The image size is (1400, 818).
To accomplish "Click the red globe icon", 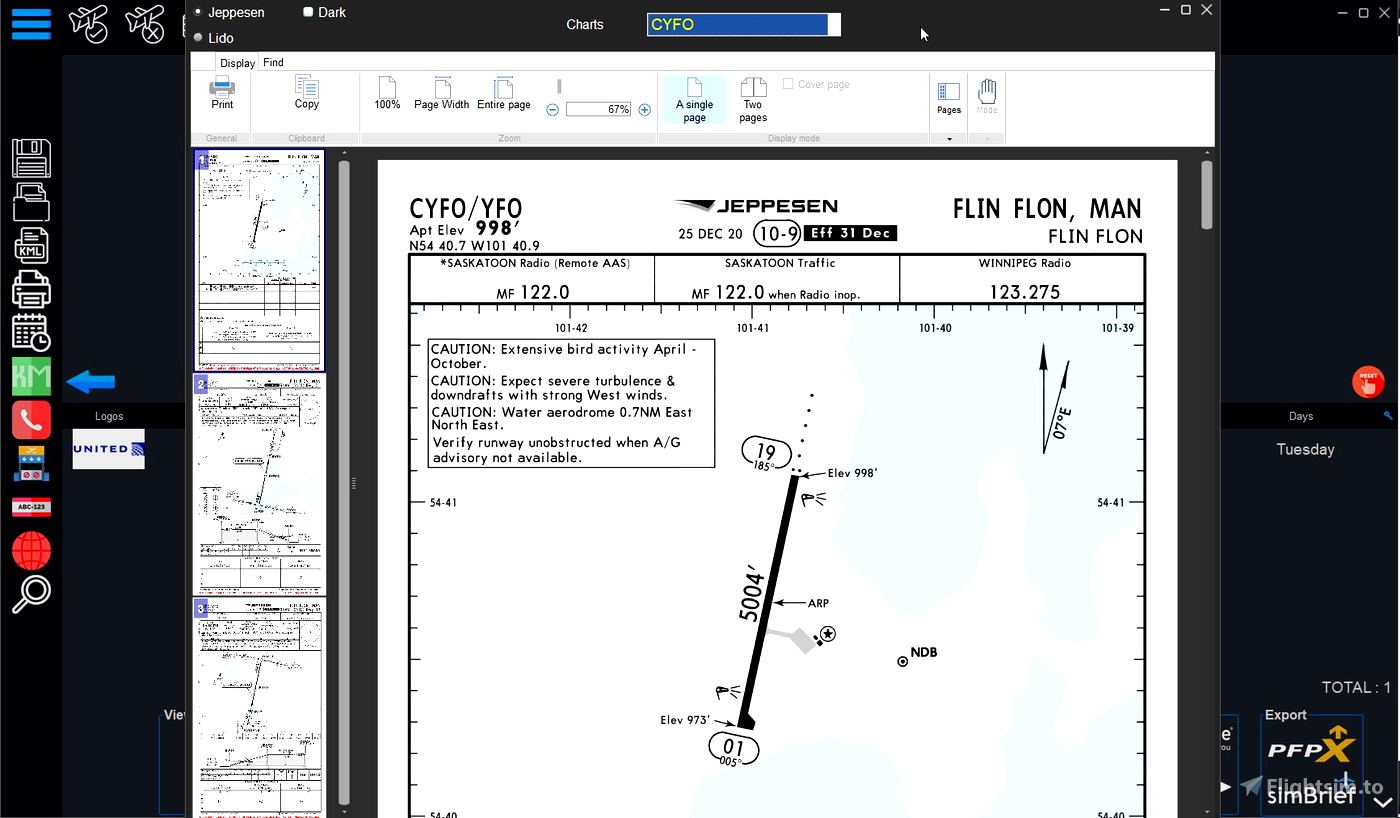I will click(x=31, y=549).
